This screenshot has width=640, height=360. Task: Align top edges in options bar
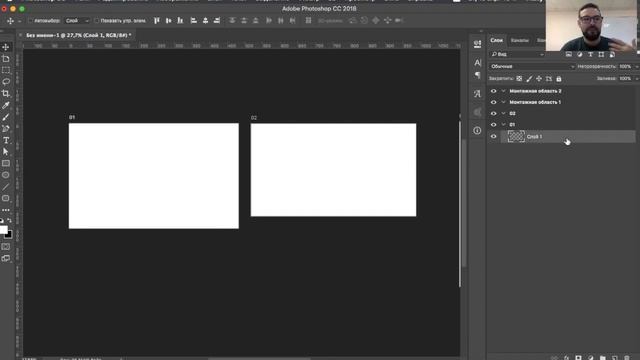tap(157, 20)
